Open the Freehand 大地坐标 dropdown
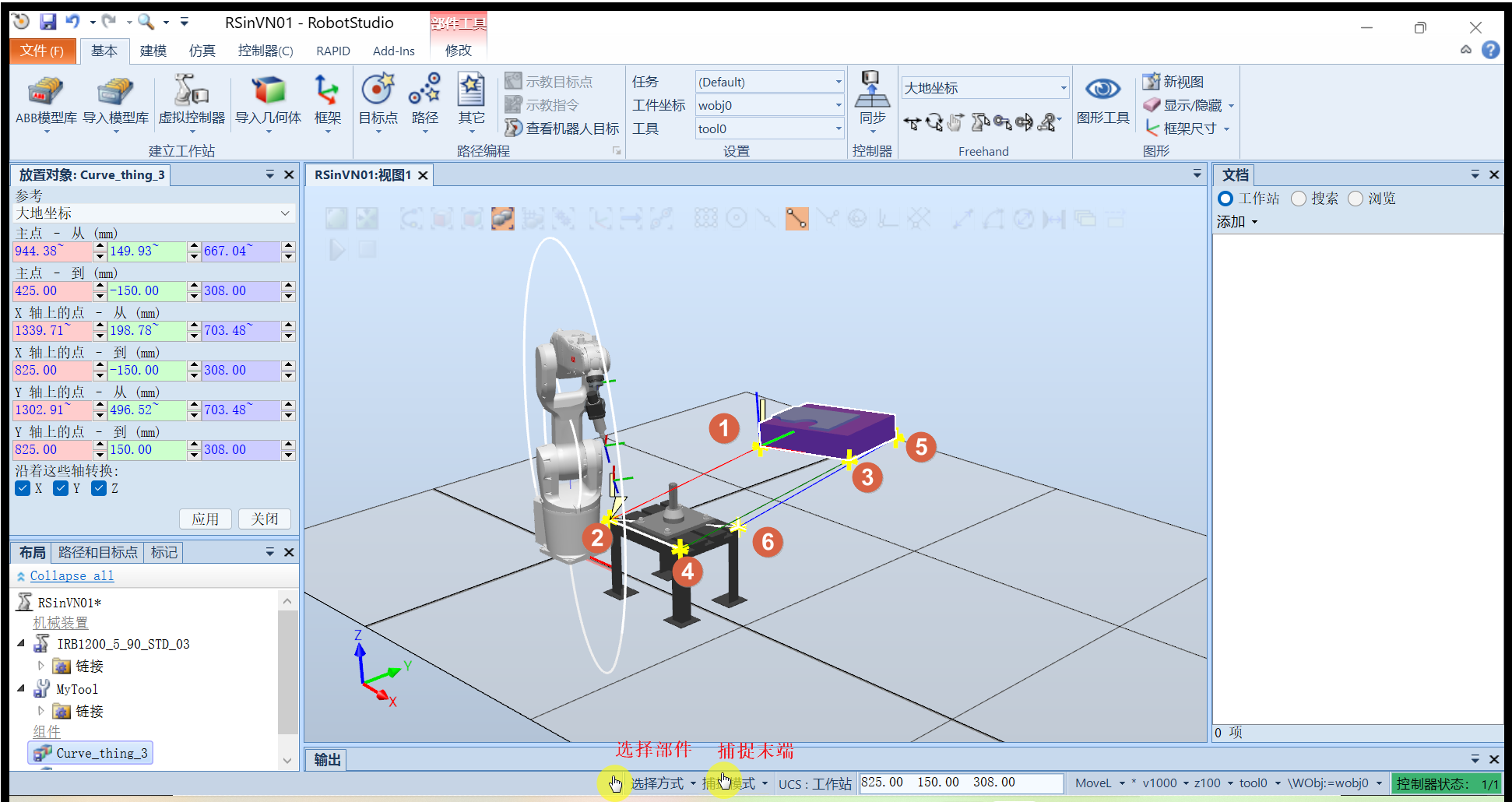 (x=985, y=88)
